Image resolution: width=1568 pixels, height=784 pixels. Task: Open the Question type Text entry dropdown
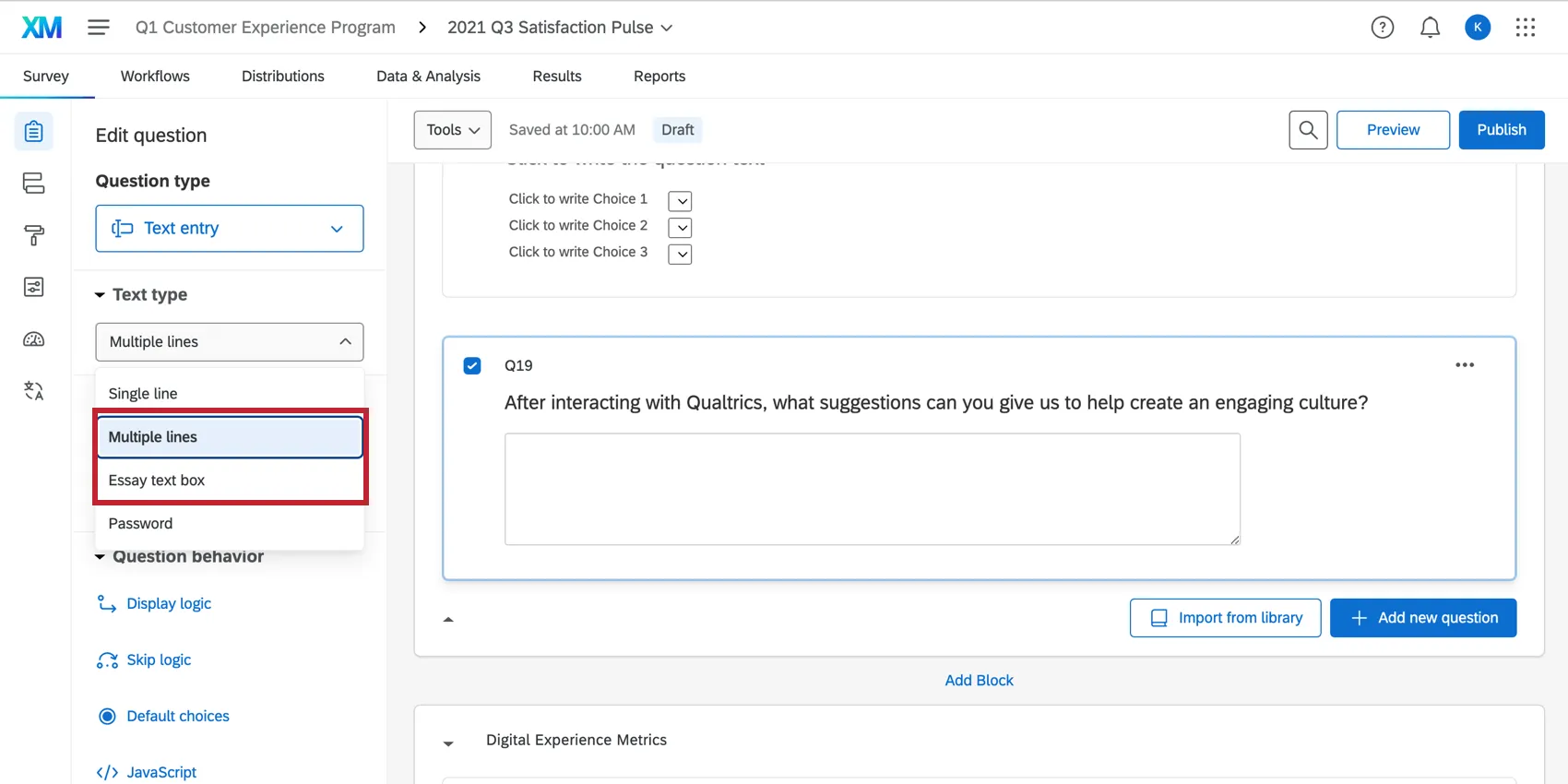[230, 229]
